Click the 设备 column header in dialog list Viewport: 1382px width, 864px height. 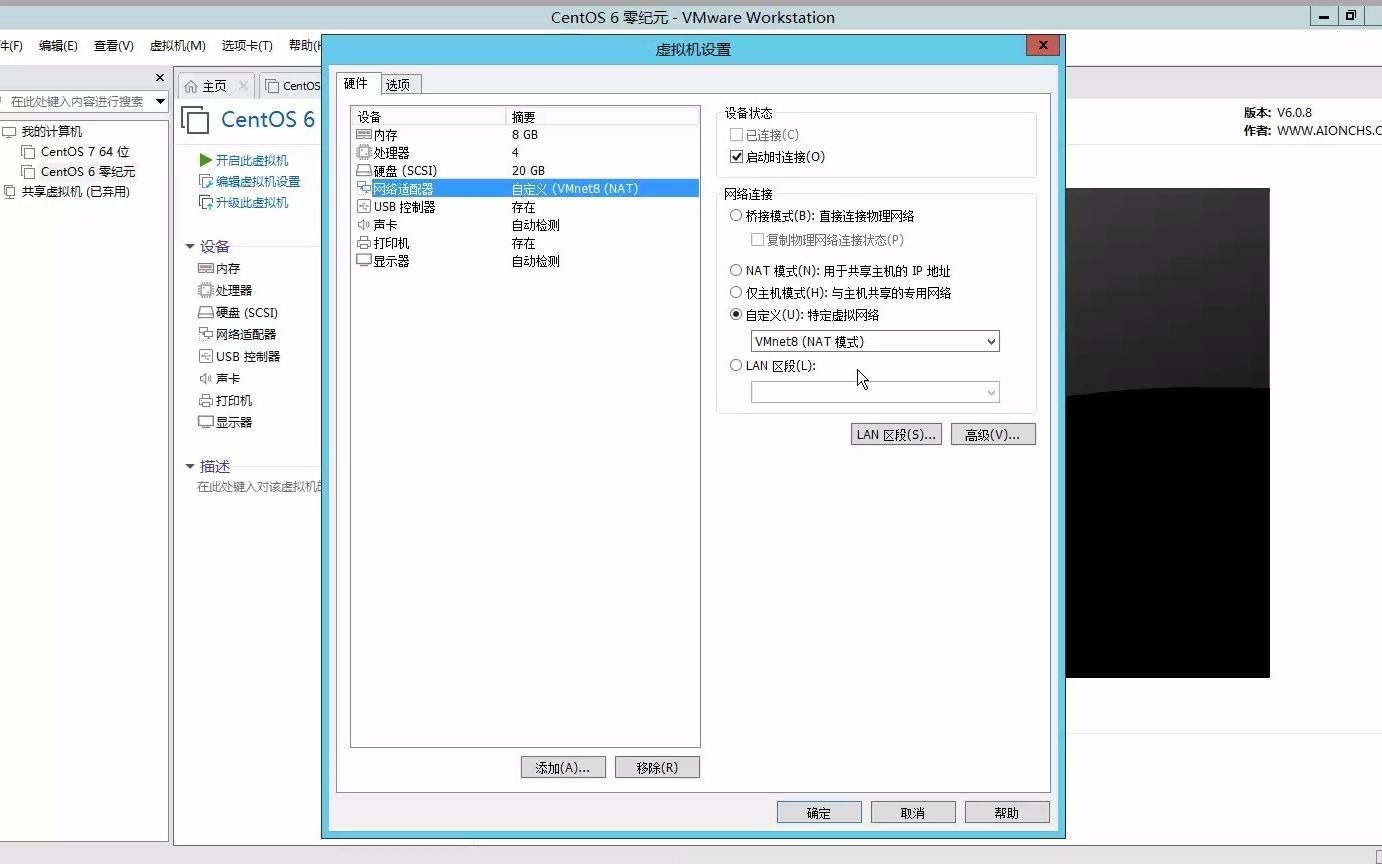429,117
